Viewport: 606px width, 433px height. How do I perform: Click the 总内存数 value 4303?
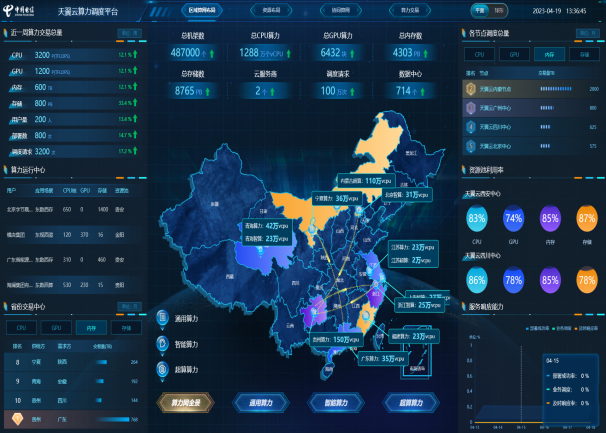(x=402, y=52)
